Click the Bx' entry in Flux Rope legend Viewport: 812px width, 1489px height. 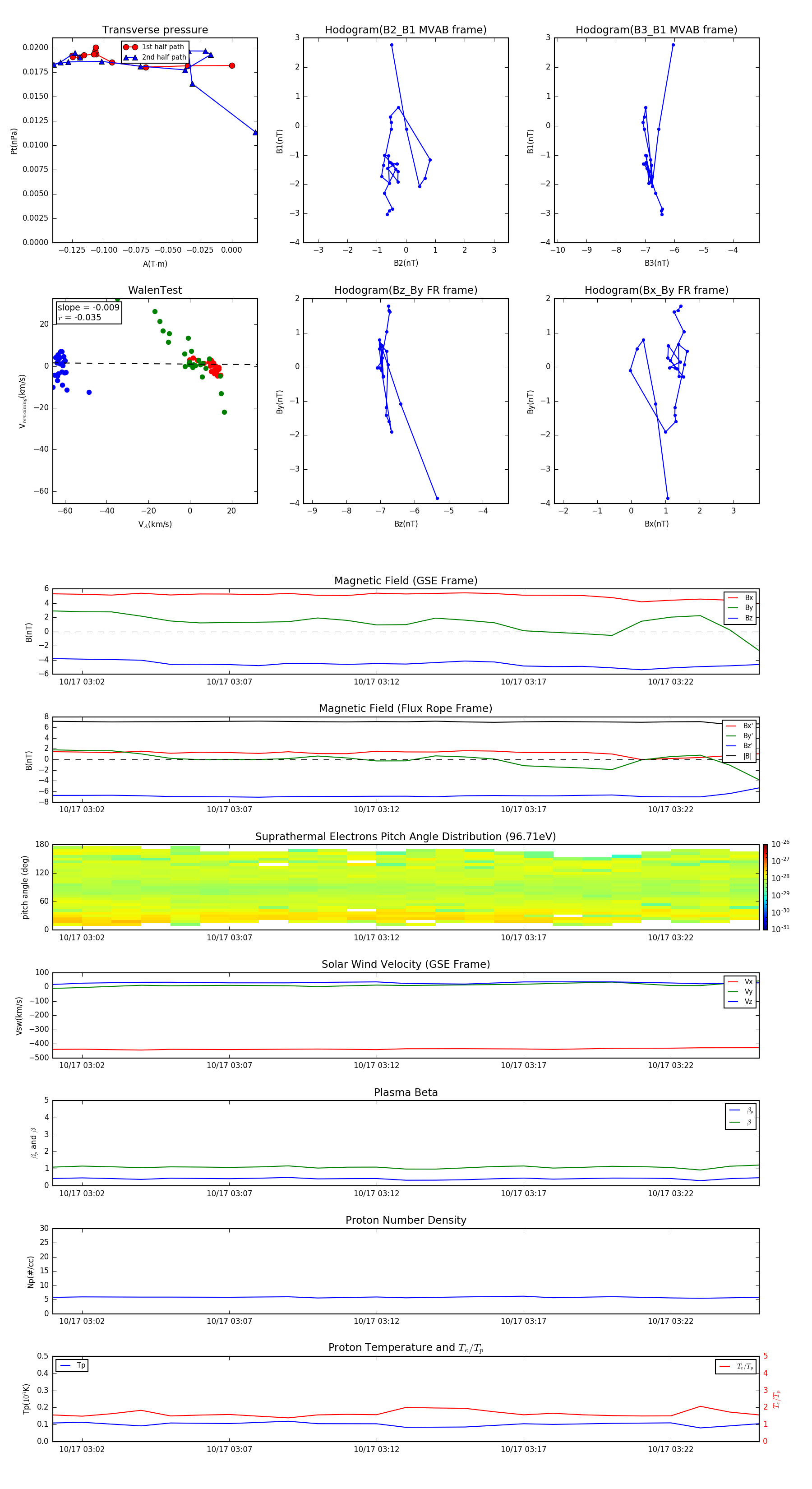(739, 726)
